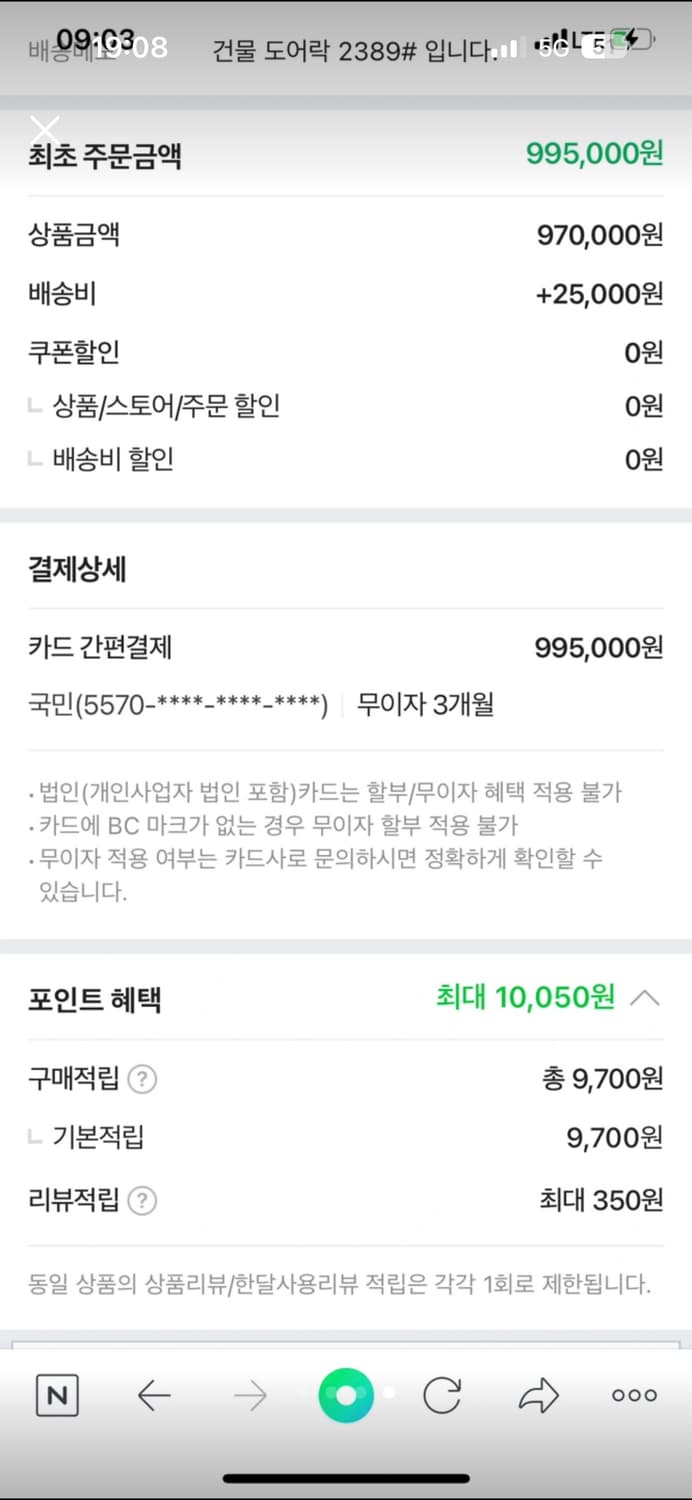Viewport: 692px width, 1500px height.
Task: Tap the green 최대 10,050원 points amount
Action: [x=525, y=997]
